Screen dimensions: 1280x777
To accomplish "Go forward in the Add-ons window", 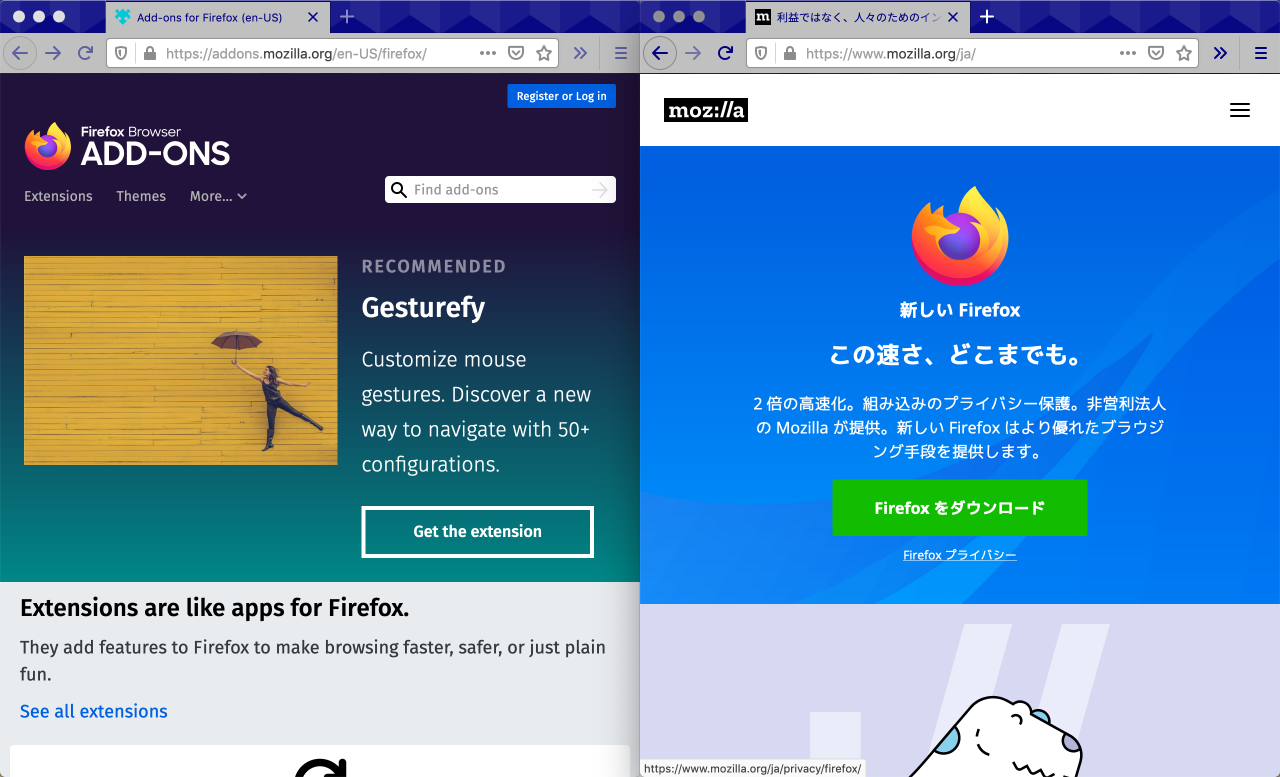I will 53,53.
